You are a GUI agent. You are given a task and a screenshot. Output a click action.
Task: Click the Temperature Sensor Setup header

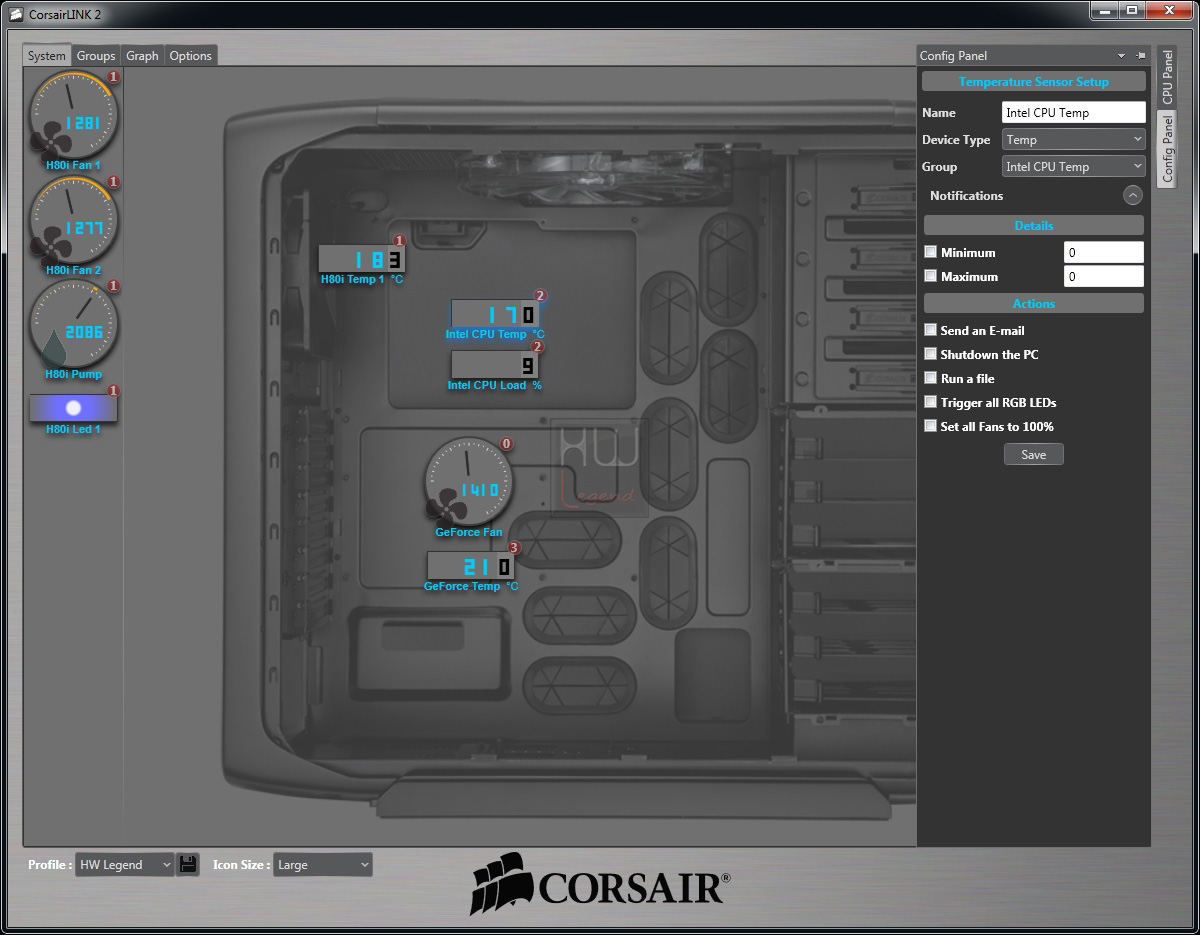(1033, 82)
